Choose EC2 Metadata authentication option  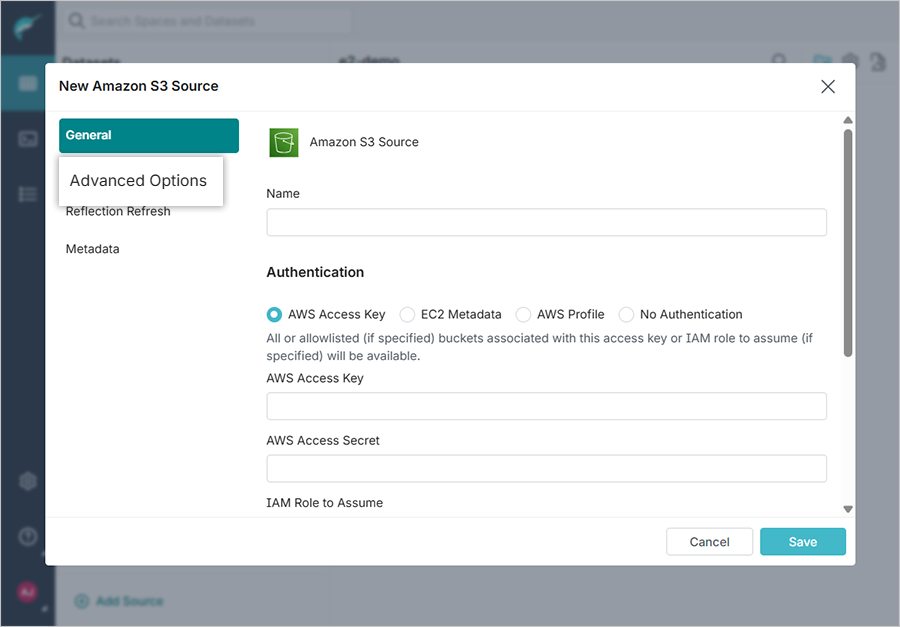tap(407, 315)
